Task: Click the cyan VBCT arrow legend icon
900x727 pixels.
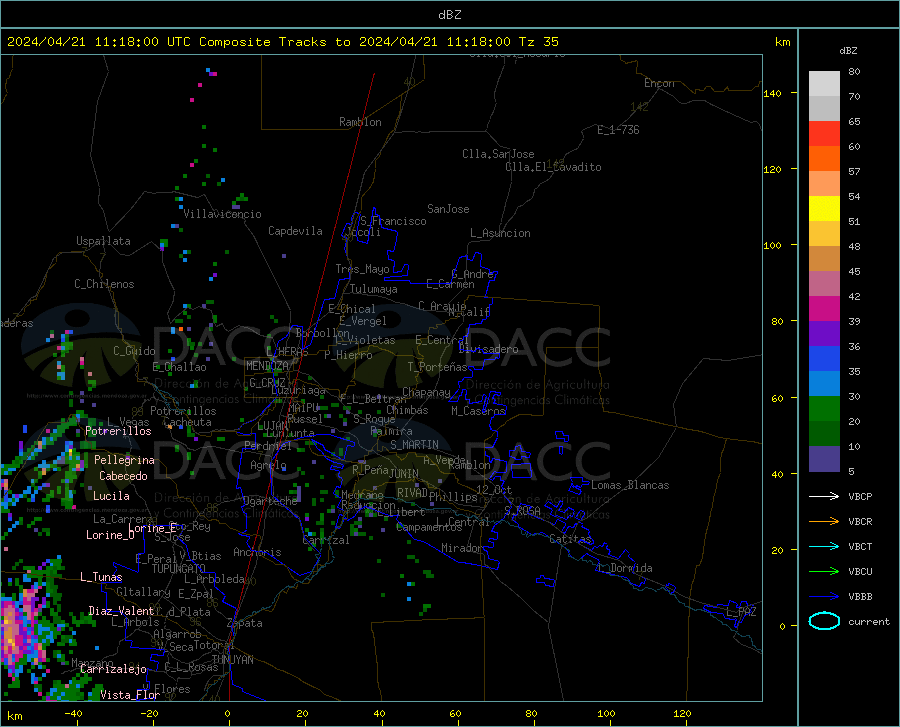Action: [824, 546]
